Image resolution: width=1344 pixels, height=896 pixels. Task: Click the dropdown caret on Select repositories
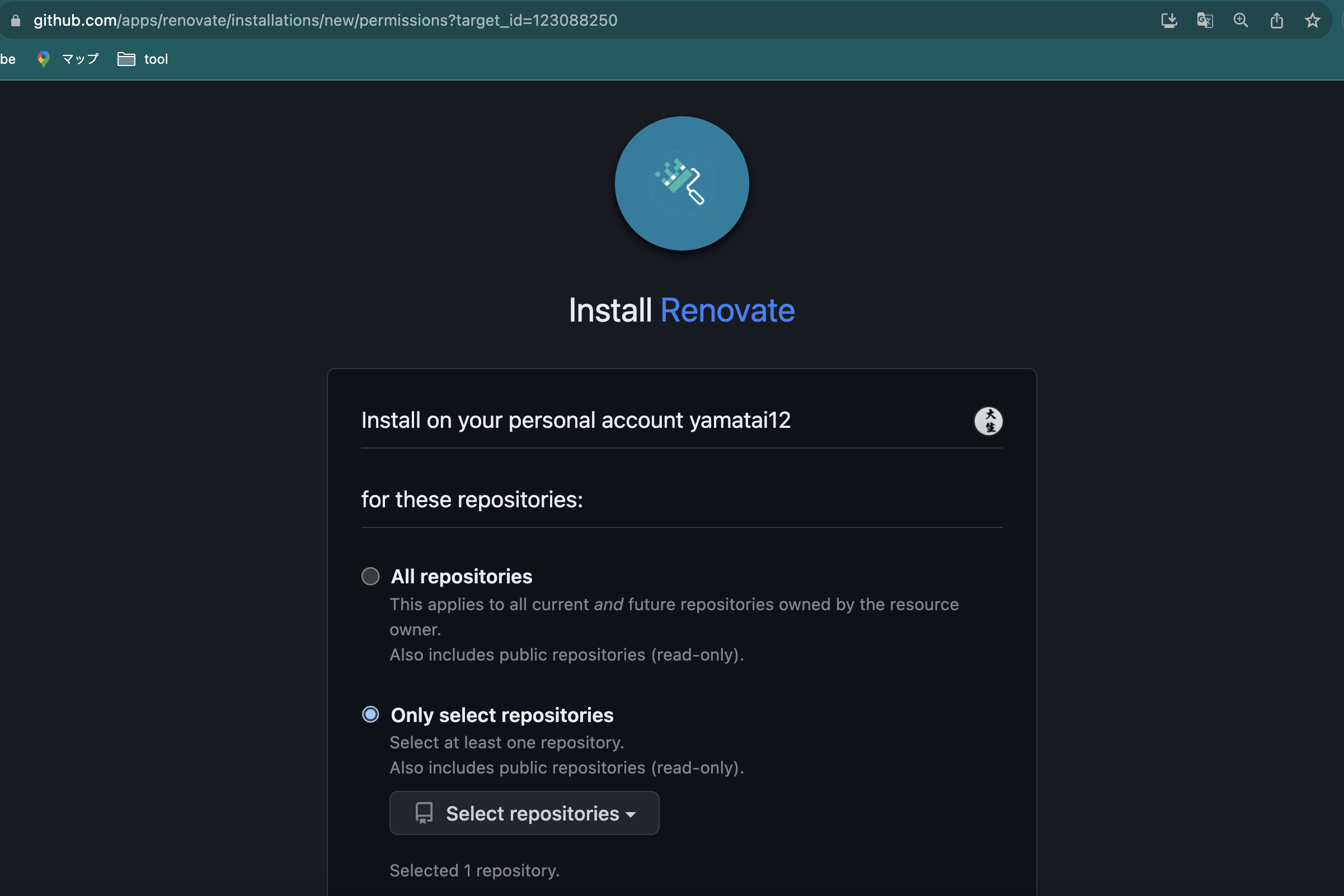(631, 814)
